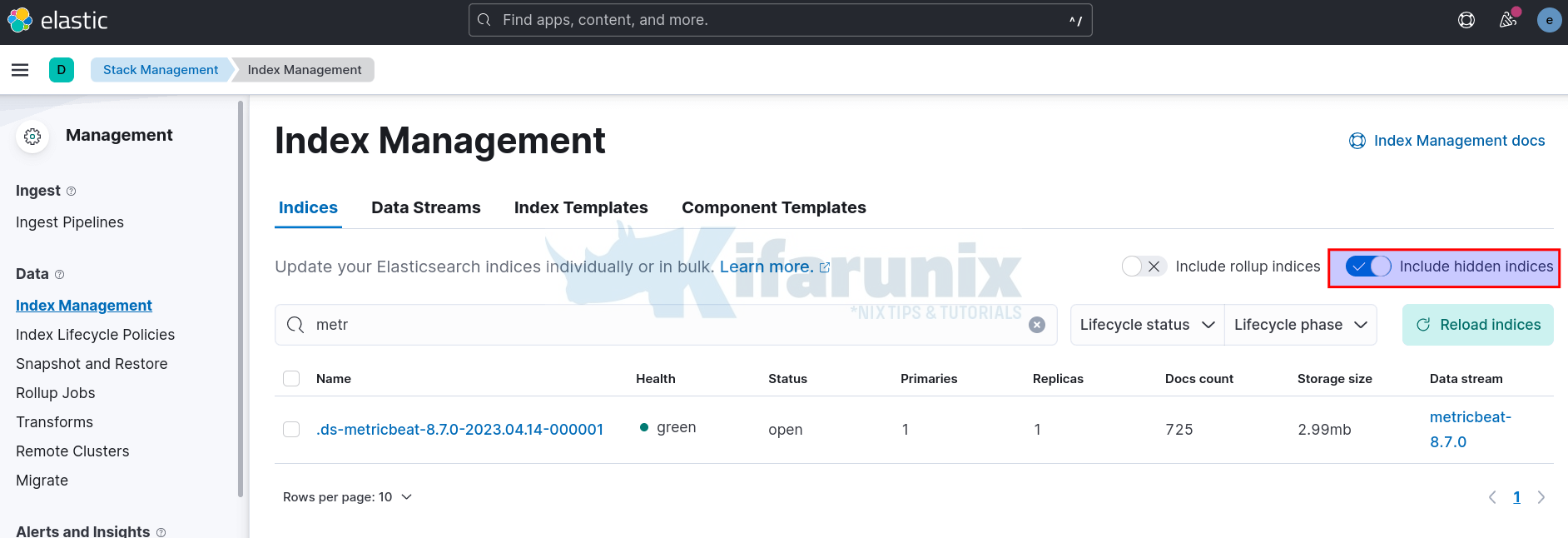This screenshot has width=1568, height=538.
Task: Open Snapshot and Restore in sidebar
Action: 92,364
